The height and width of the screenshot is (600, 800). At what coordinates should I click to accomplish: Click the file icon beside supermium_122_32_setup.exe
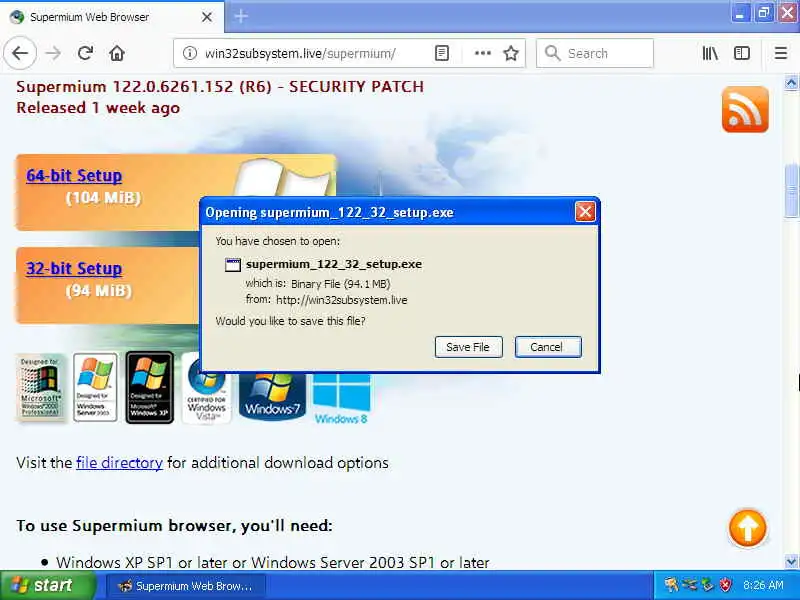pos(233,264)
